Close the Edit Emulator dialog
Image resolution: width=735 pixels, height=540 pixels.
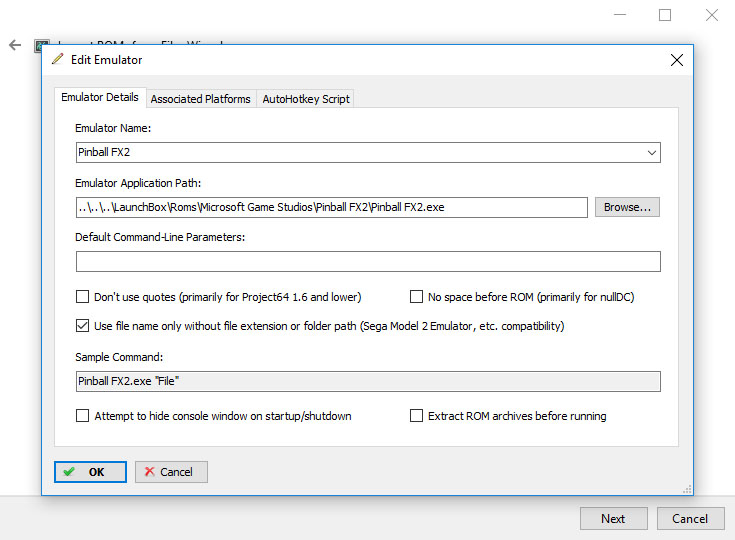click(x=676, y=60)
